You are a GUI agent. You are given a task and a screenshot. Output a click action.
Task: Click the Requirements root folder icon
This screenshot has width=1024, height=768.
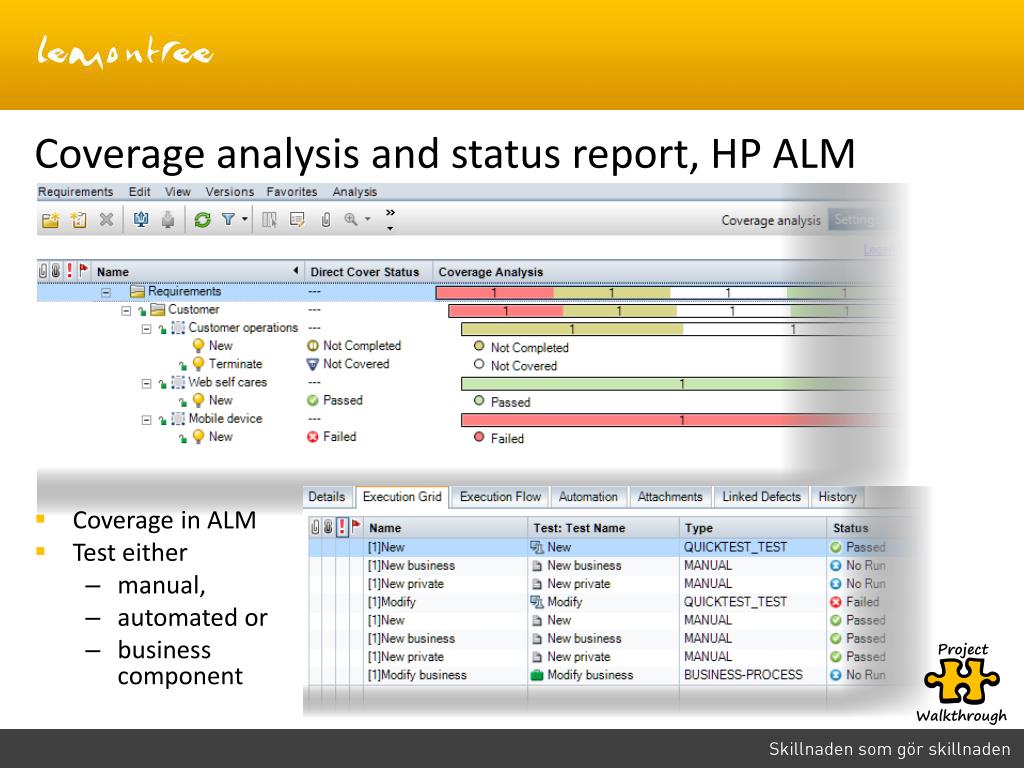[x=137, y=291]
